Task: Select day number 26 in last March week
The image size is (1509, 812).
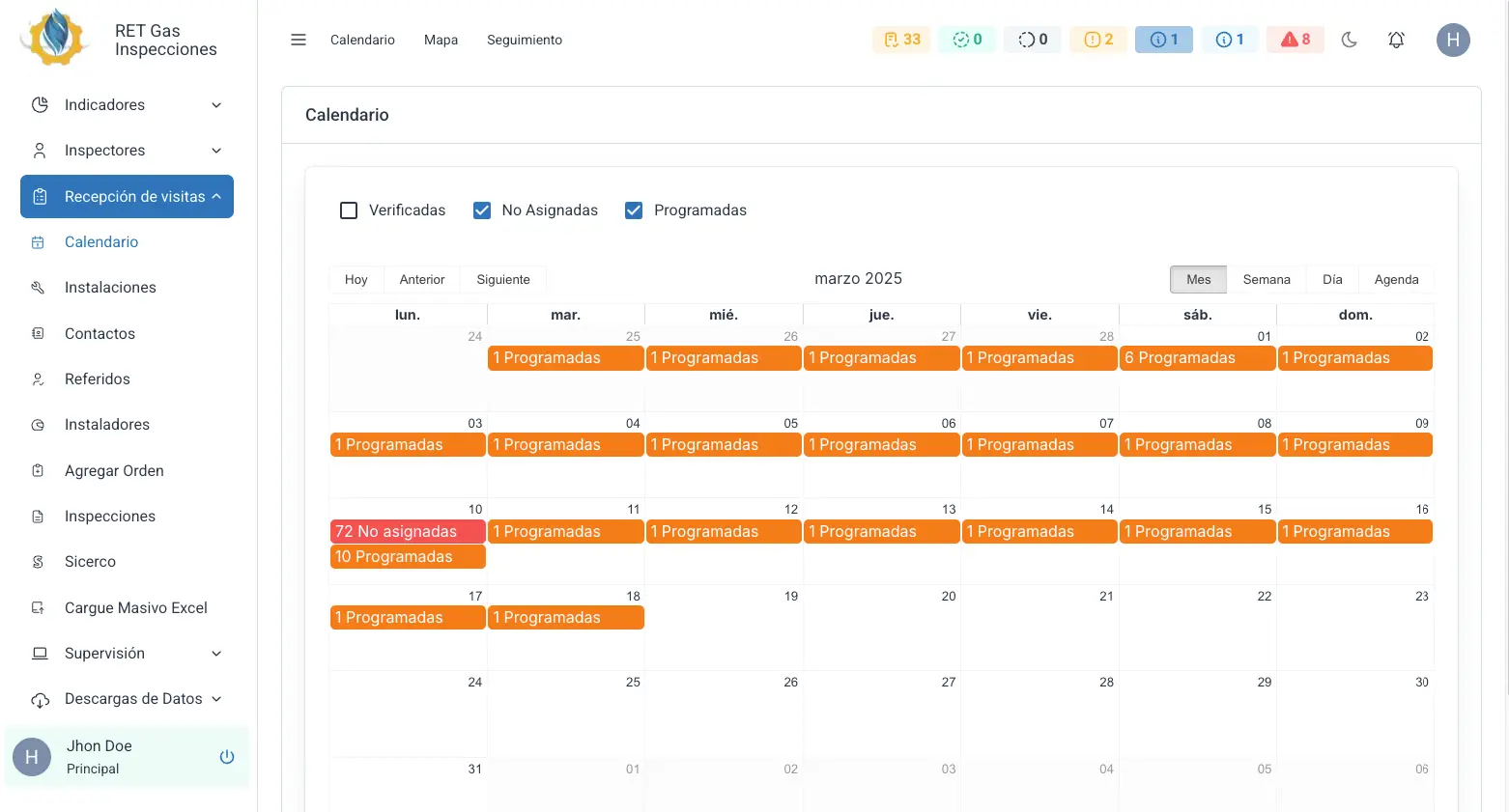Action: click(790, 683)
